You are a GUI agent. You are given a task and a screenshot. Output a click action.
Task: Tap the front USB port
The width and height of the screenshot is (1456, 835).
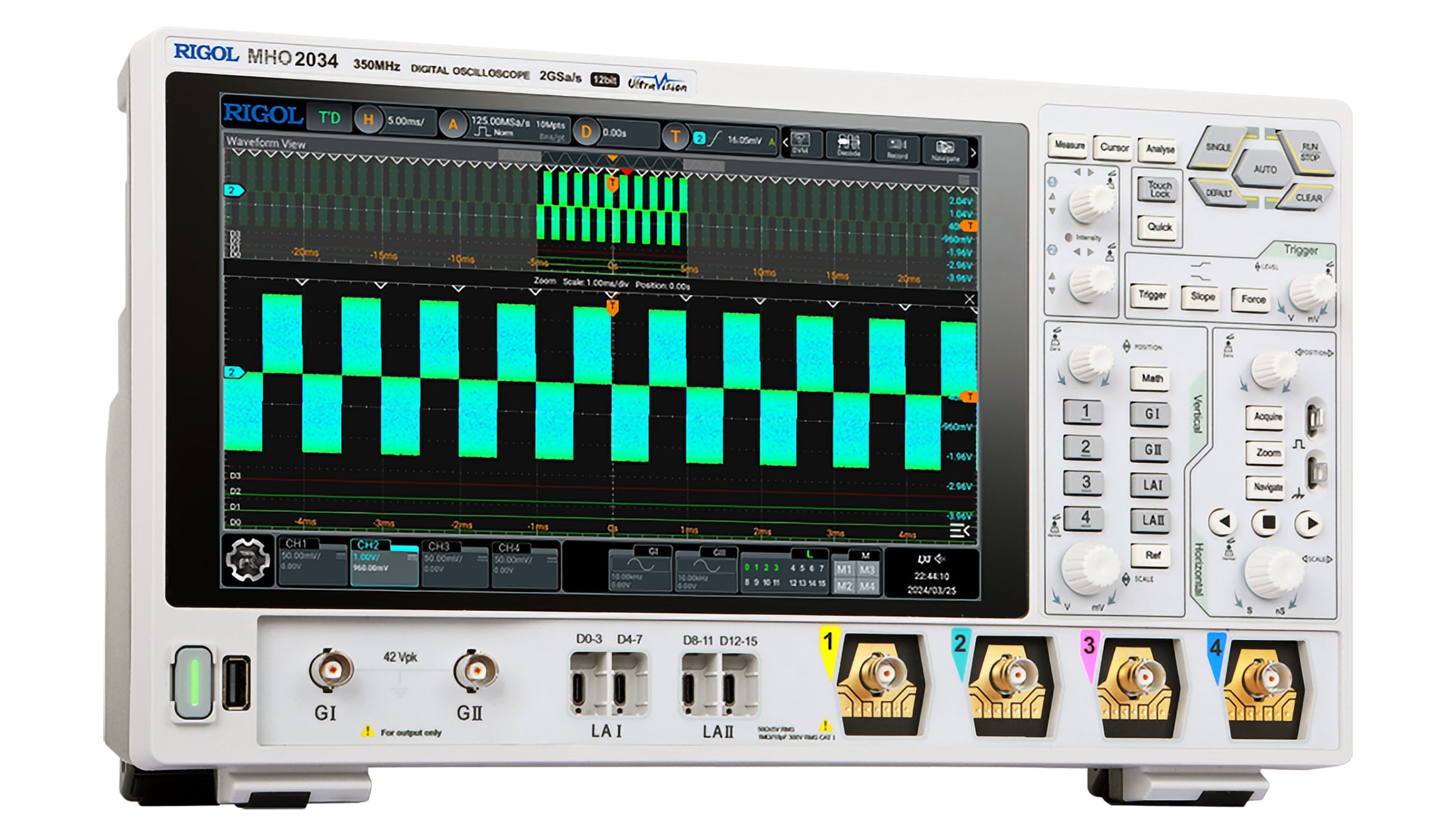point(236,683)
